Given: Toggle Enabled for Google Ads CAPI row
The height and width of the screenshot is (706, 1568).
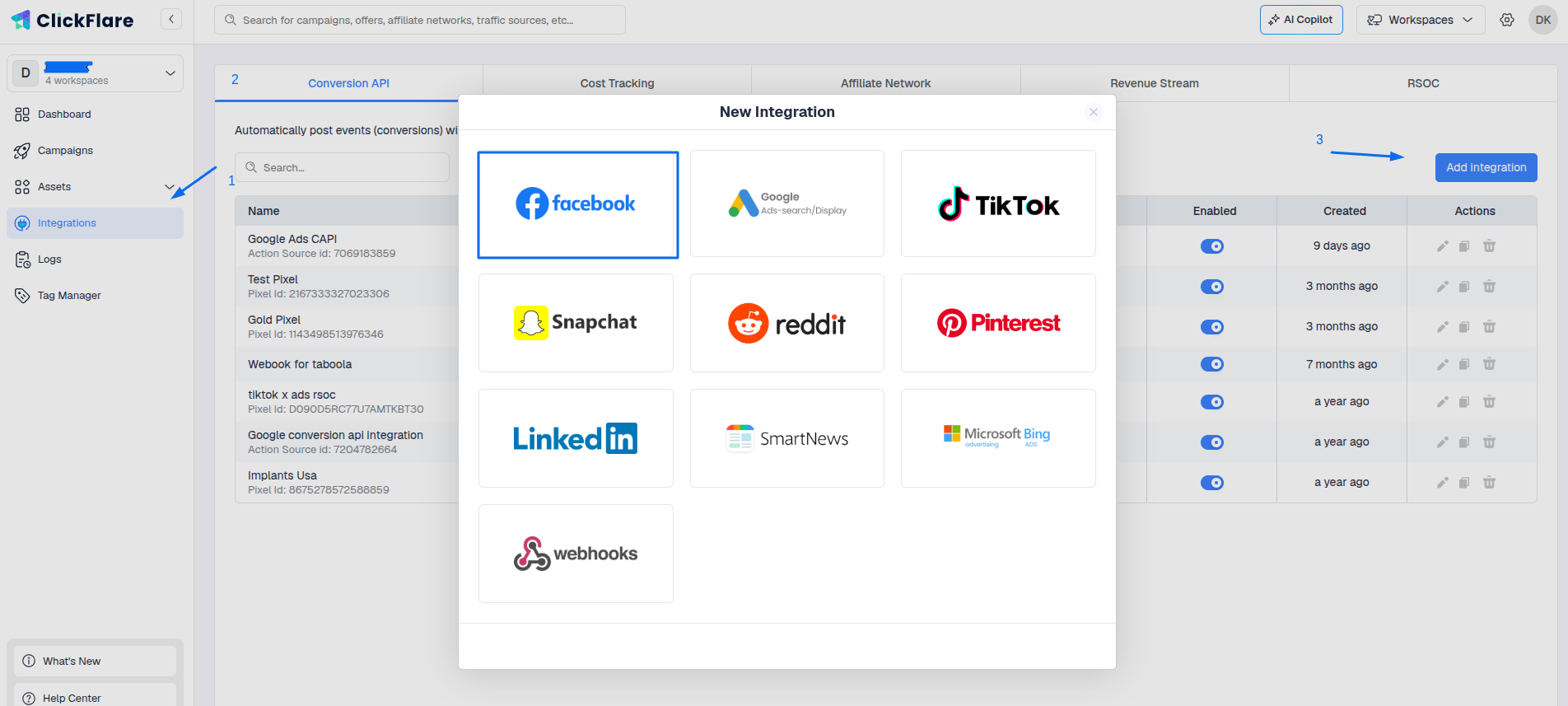Looking at the screenshot, I should (x=1212, y=246).
